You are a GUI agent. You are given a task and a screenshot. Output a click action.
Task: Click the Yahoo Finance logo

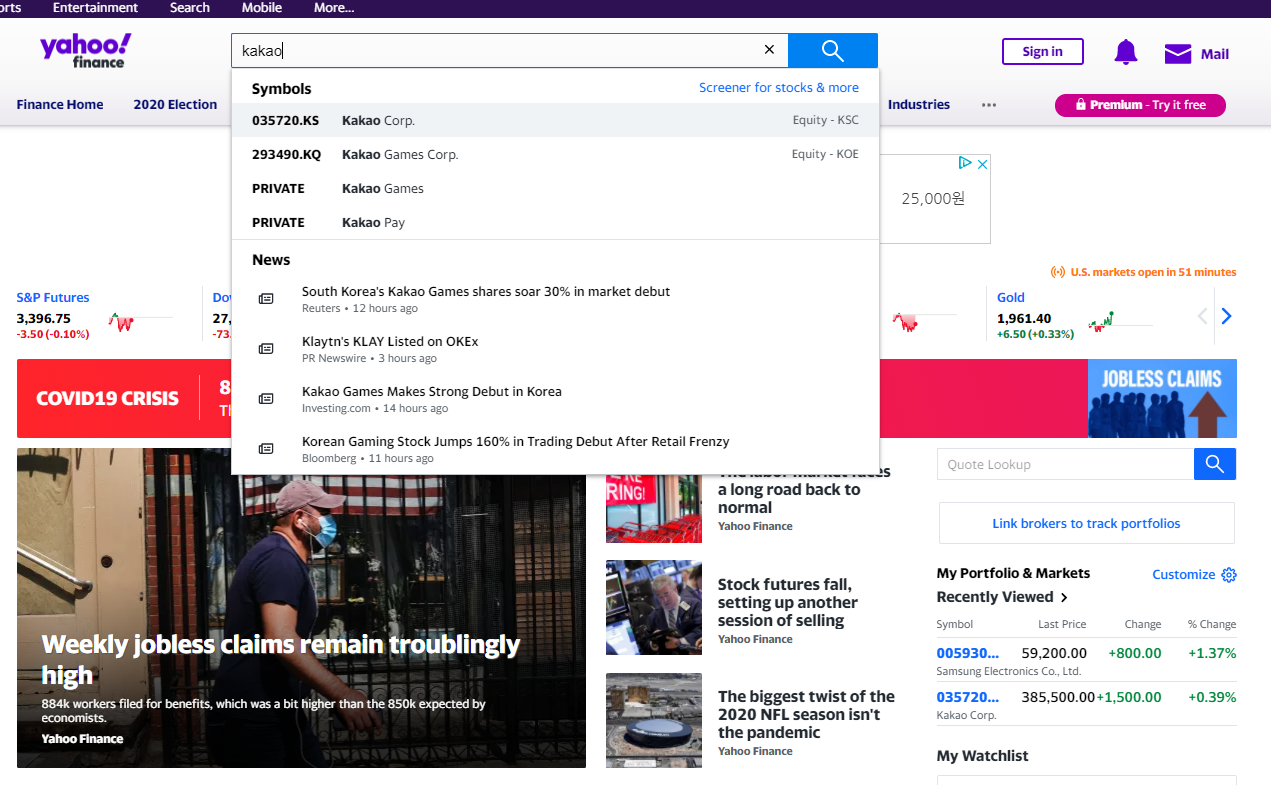(x=85, y=50)
